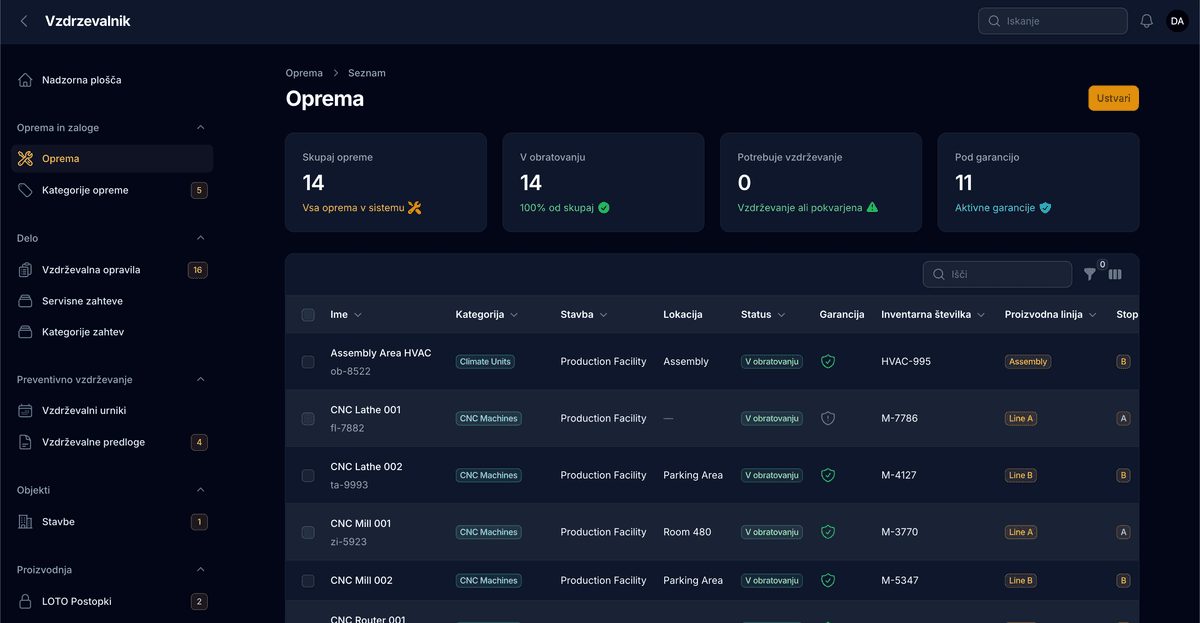Click the Oprema breadcrumb link
Image resolution: width=1200 pixels, height=623 pixels.
pyautogui.click(x=304, y=73)
